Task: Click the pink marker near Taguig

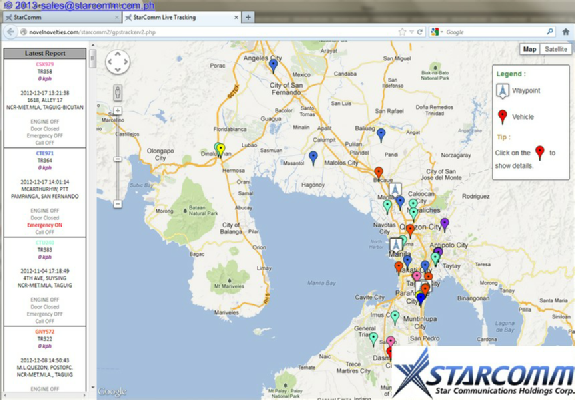Action: (416, 276)
